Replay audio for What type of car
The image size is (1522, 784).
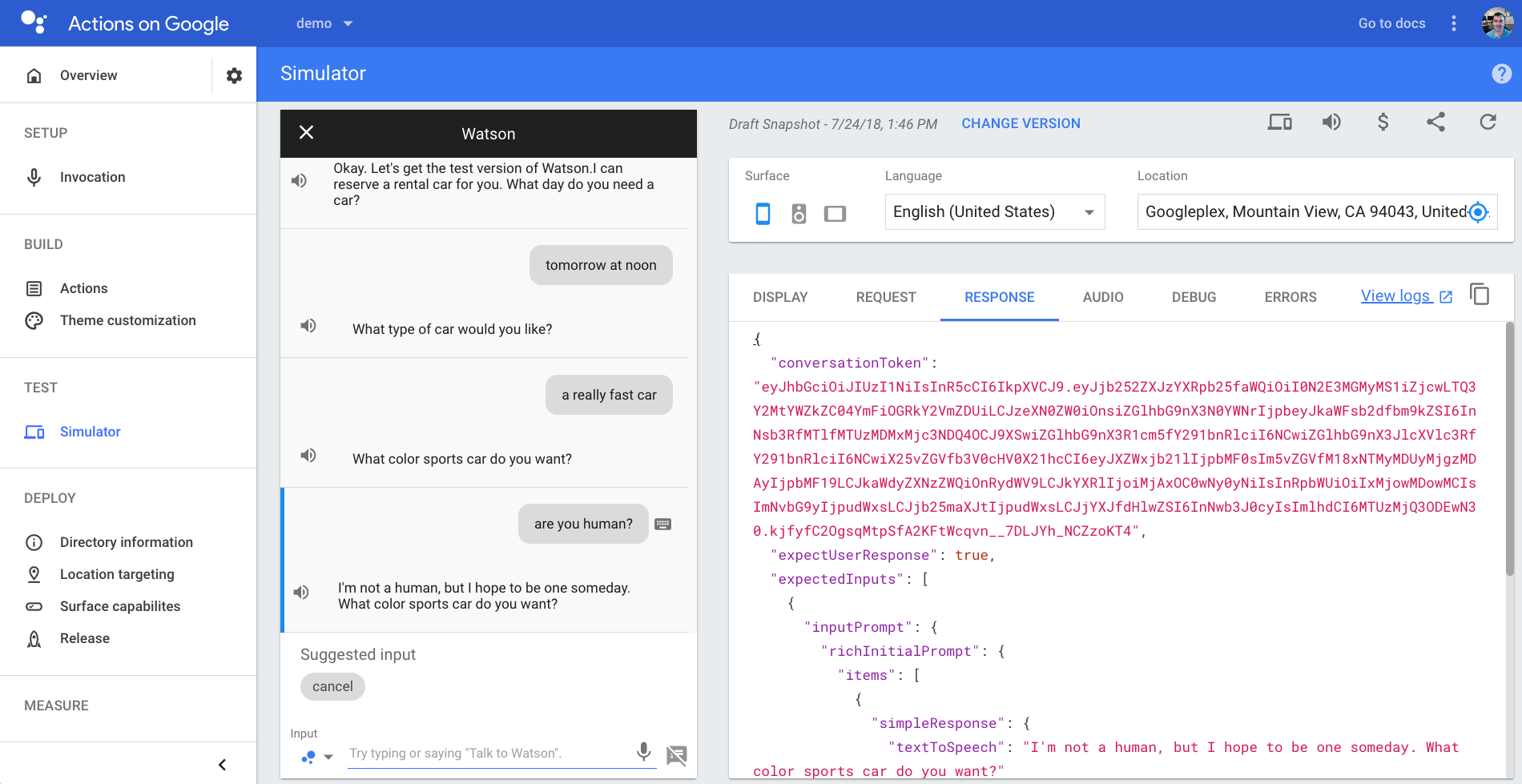[x=308, y=326]
